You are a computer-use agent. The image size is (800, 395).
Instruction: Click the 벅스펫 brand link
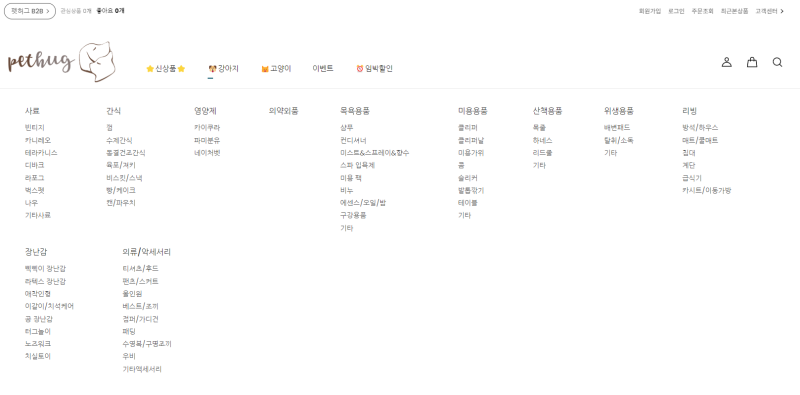click(34, 190)
